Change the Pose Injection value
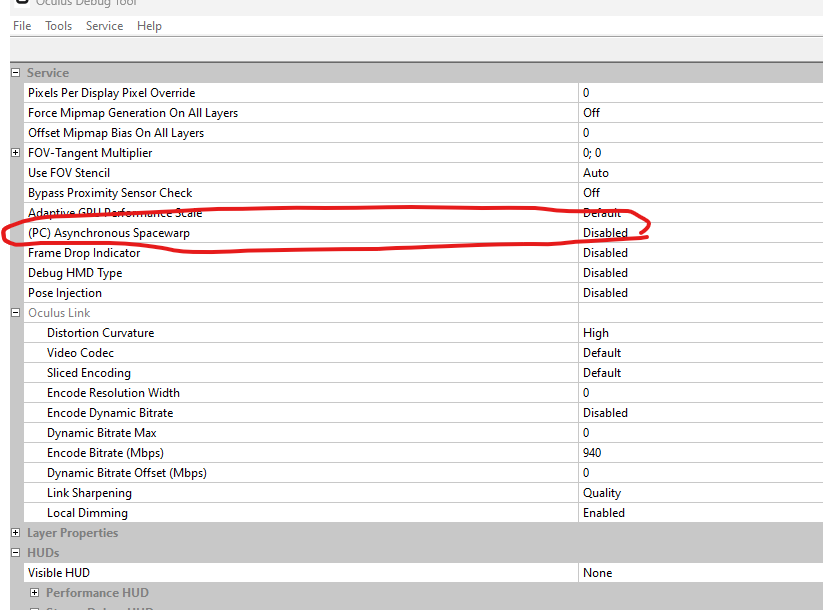The height and width of the screenshot is (610, 823). [701, 293]
